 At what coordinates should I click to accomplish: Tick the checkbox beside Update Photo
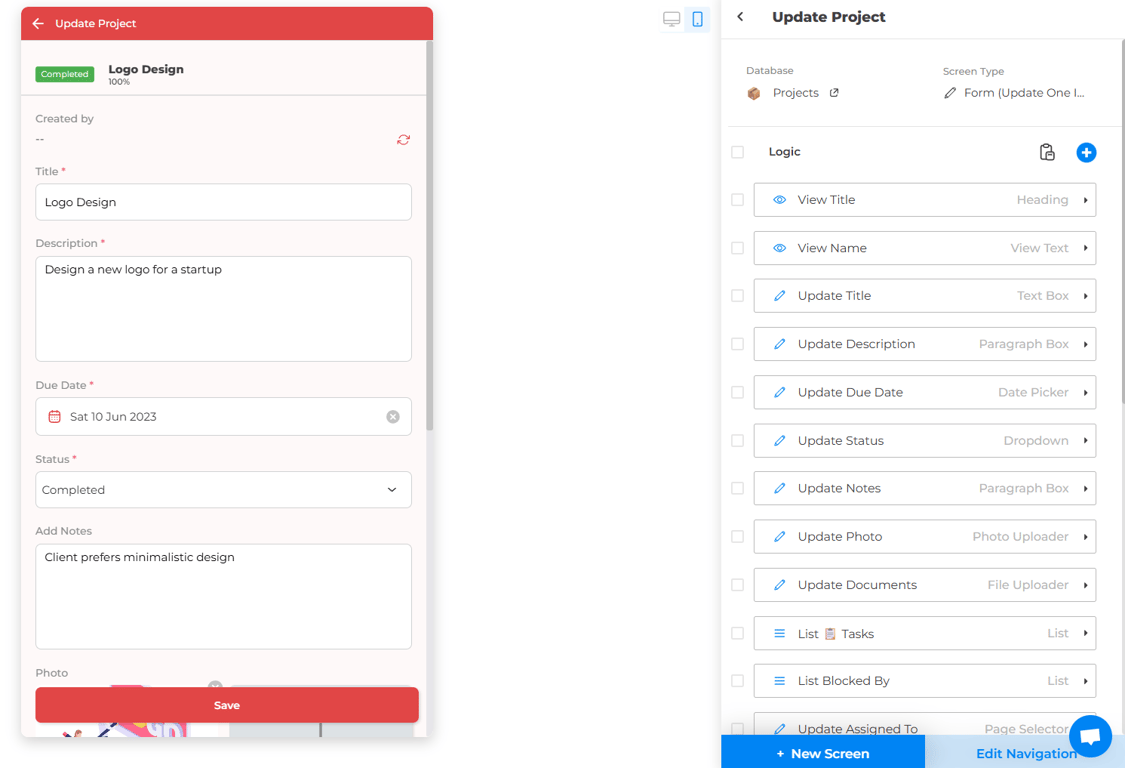pos(738,536)
